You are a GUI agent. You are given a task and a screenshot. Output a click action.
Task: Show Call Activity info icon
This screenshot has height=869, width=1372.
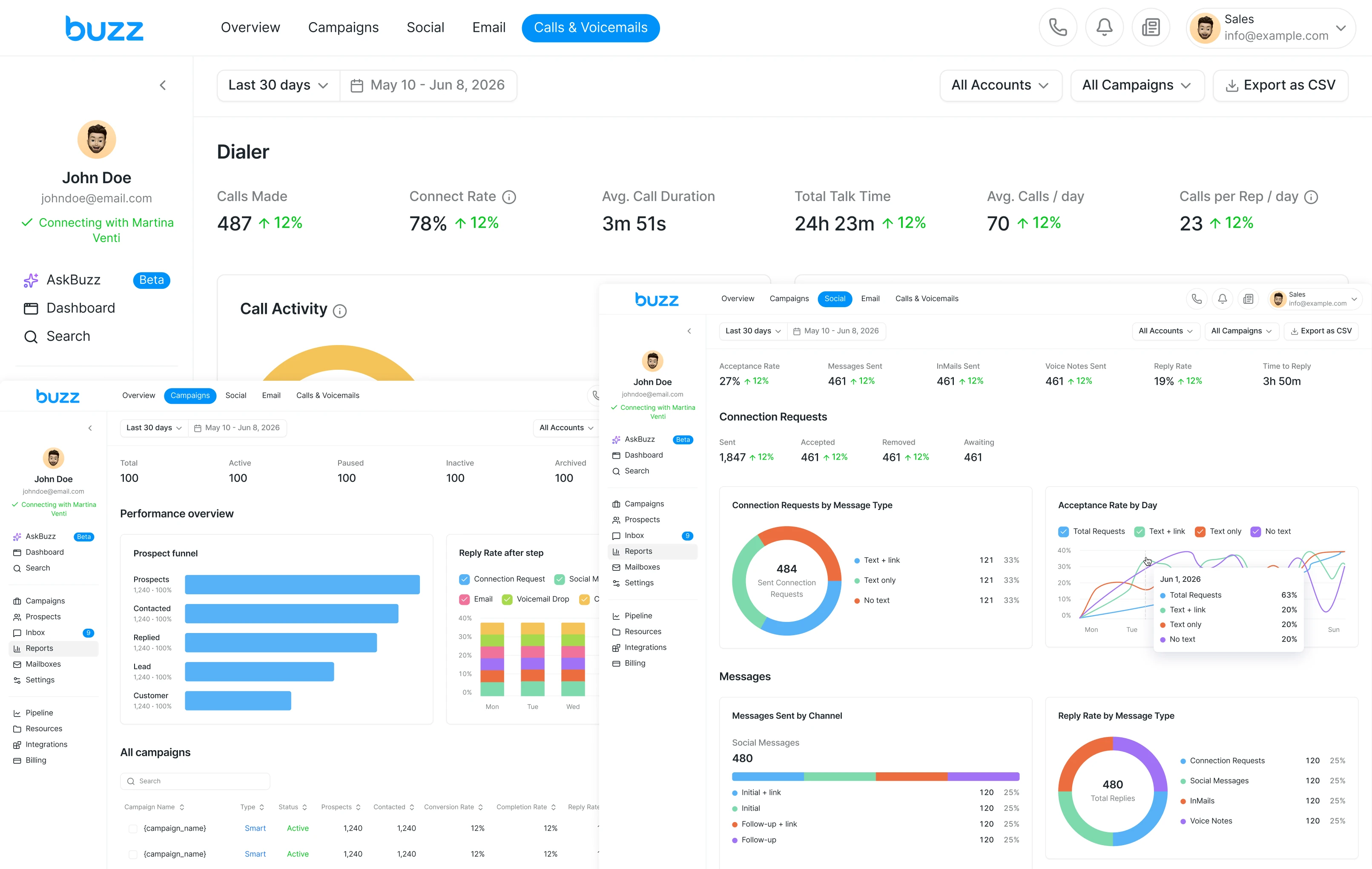[339, 311]
